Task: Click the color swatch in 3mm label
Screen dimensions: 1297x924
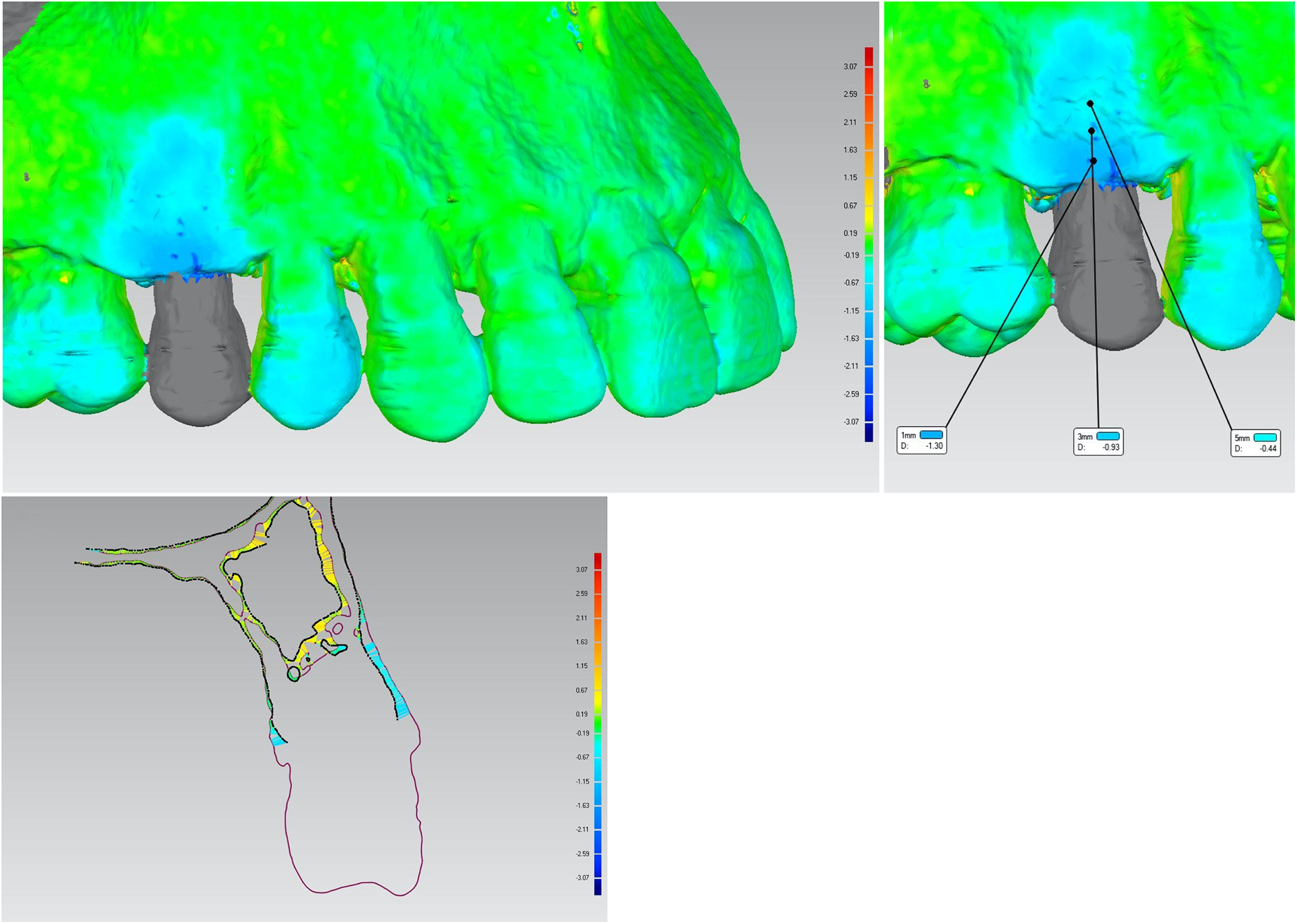Action: [1108, 436]
